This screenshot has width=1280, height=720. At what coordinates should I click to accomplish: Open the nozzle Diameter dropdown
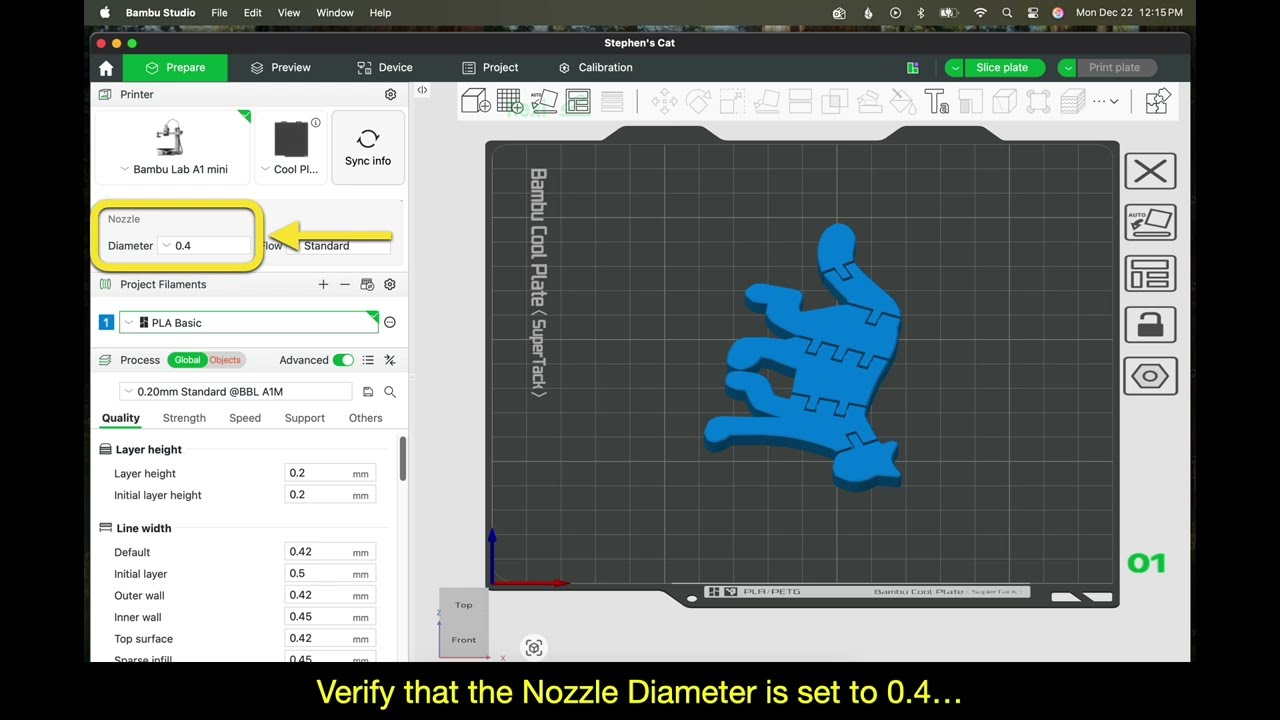click(x=204, y=246)
